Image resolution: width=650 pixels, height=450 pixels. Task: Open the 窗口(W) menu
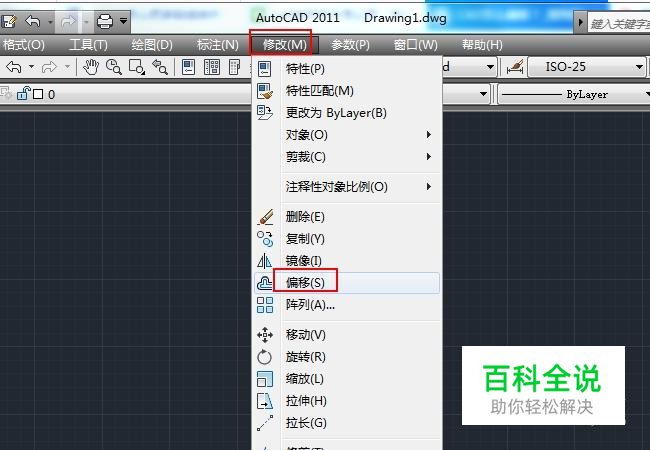coord(415,45)
